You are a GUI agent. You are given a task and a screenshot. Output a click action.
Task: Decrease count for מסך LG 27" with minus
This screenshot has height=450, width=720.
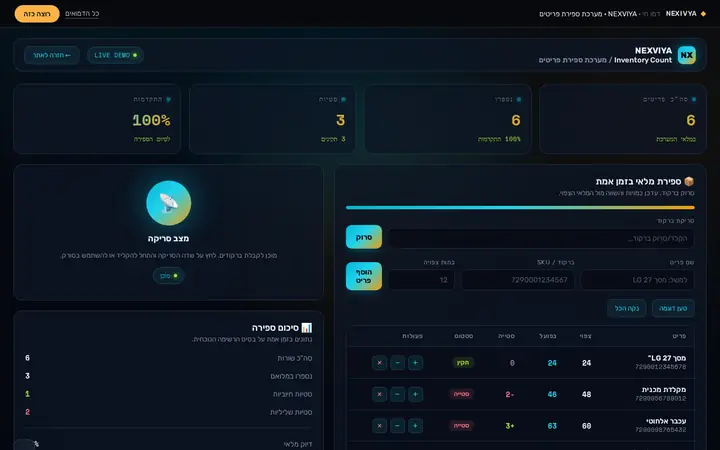click(397, 363)
